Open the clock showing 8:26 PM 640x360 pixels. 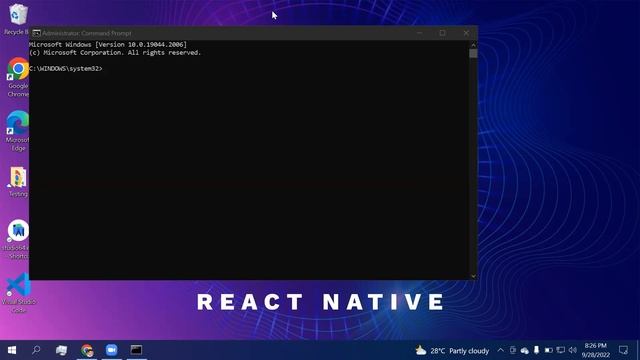coord(596,350)
